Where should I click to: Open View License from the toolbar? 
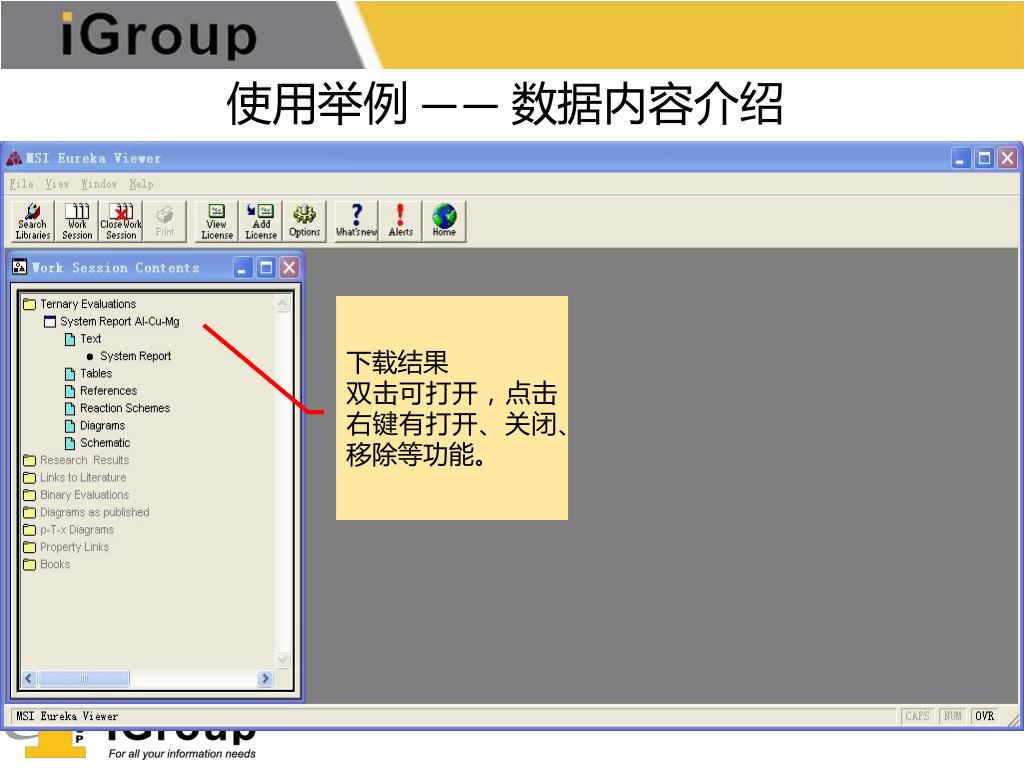[217, 221]
